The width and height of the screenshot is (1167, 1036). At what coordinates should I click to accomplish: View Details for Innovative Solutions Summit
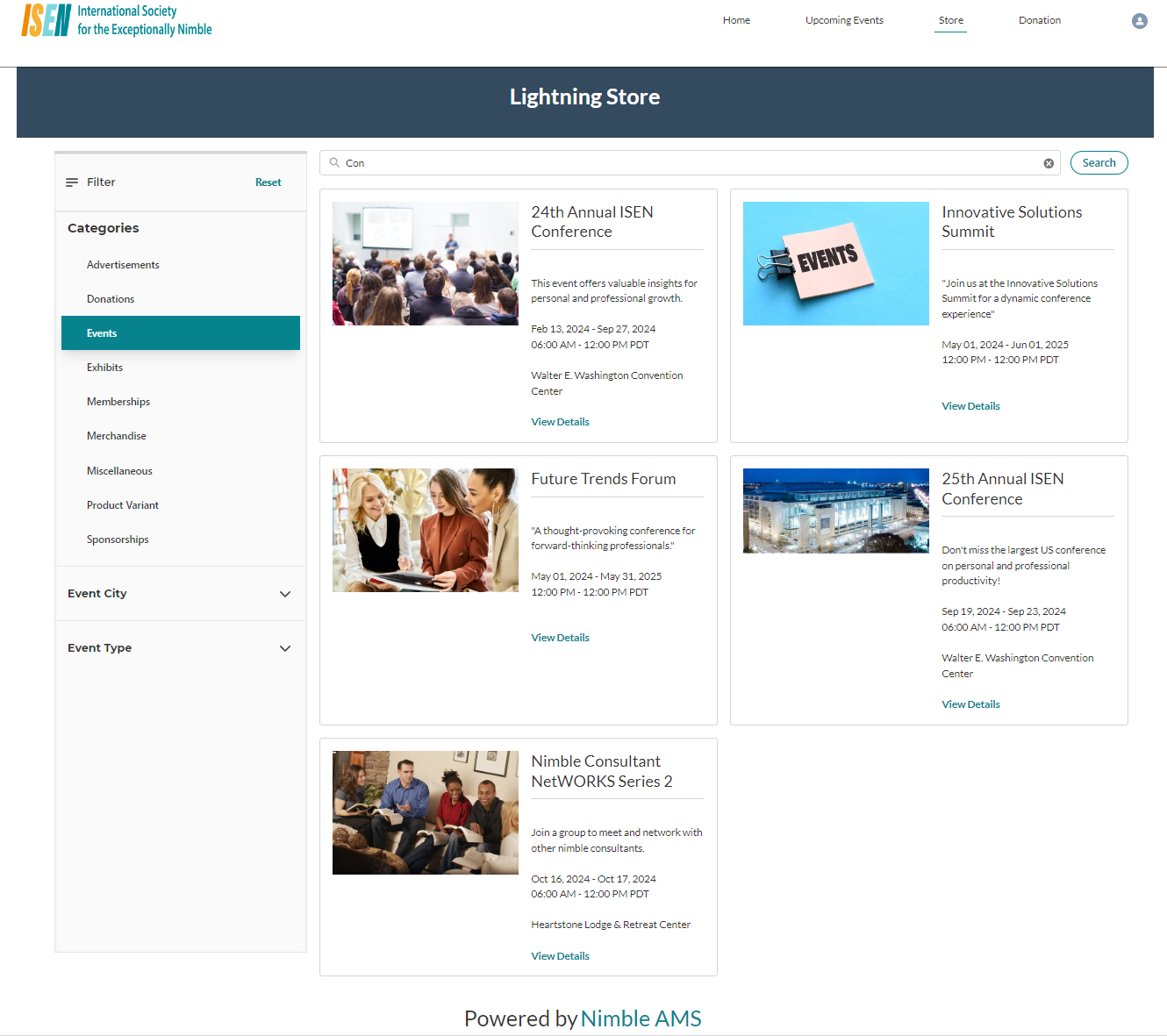[970, 406]
